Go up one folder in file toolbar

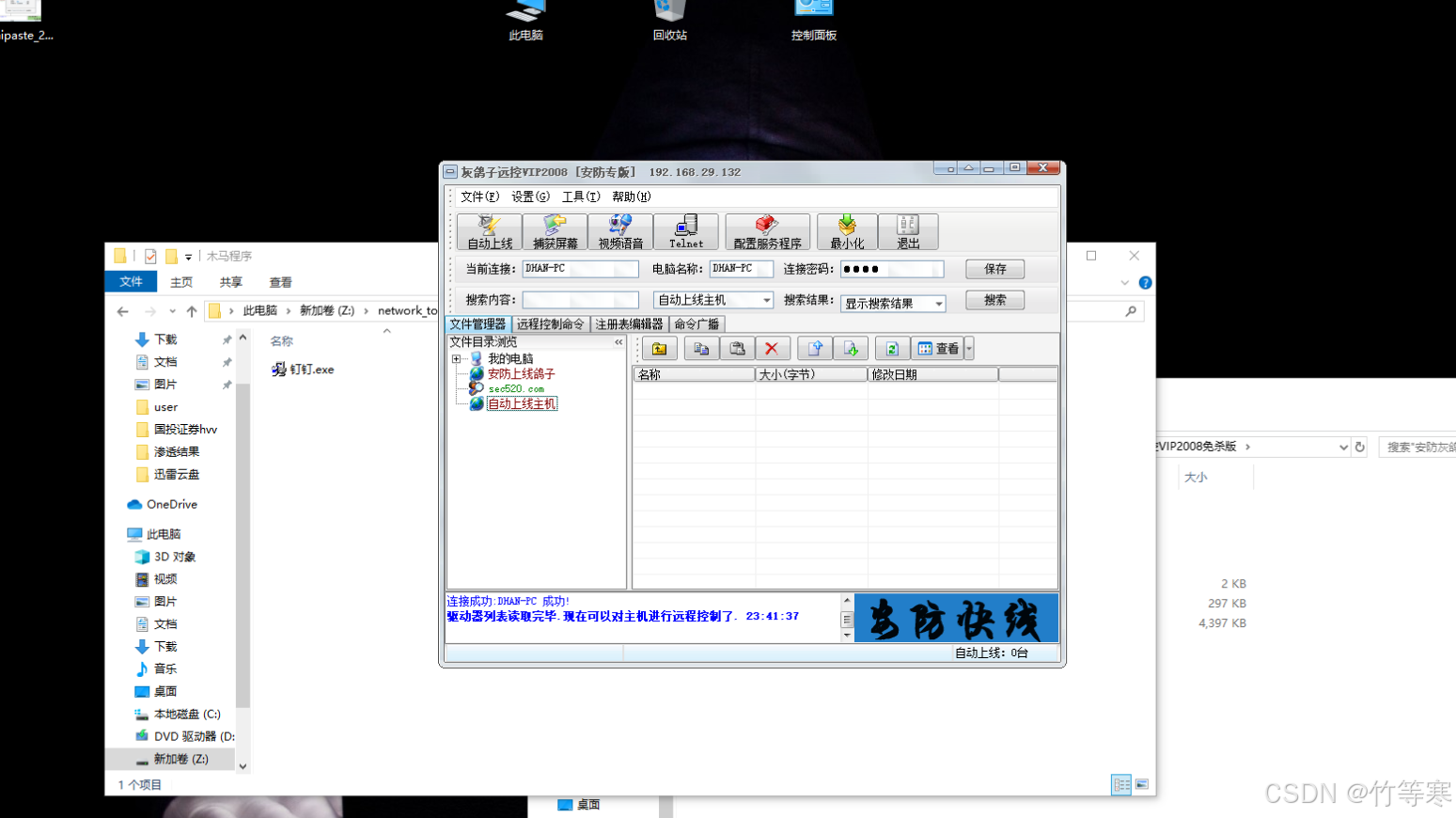[660, 349]
